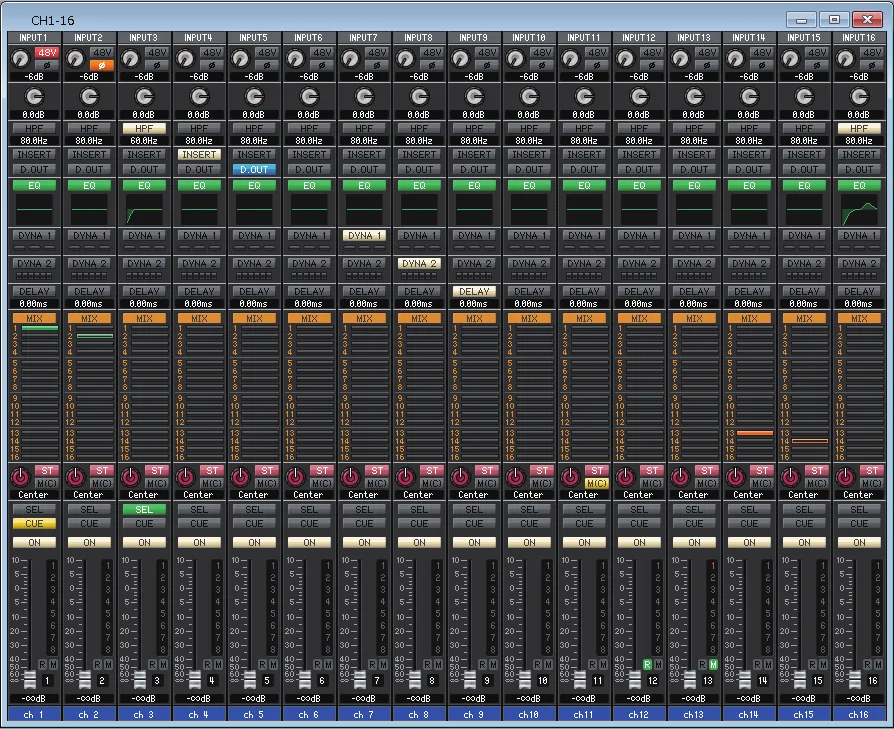Toggle the ST button on INPUT10
Image resolution: width=894 pixels, height=729 pixels.
point(542,470)
